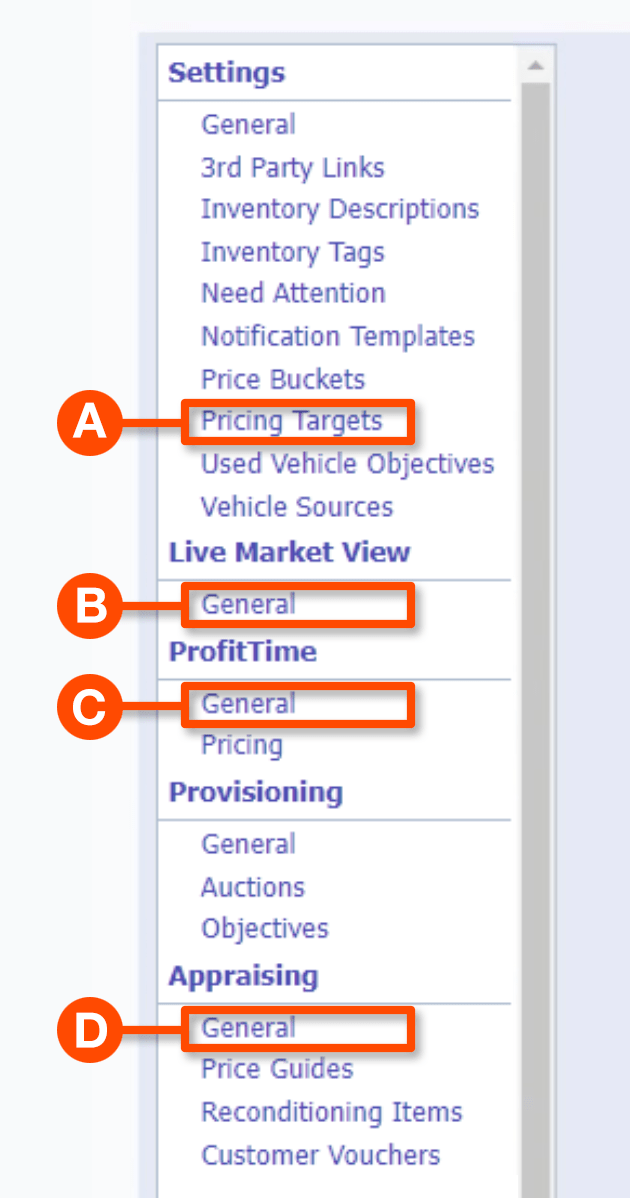Select Inventory Tags
630x1198 pixels.
point(292,252)
